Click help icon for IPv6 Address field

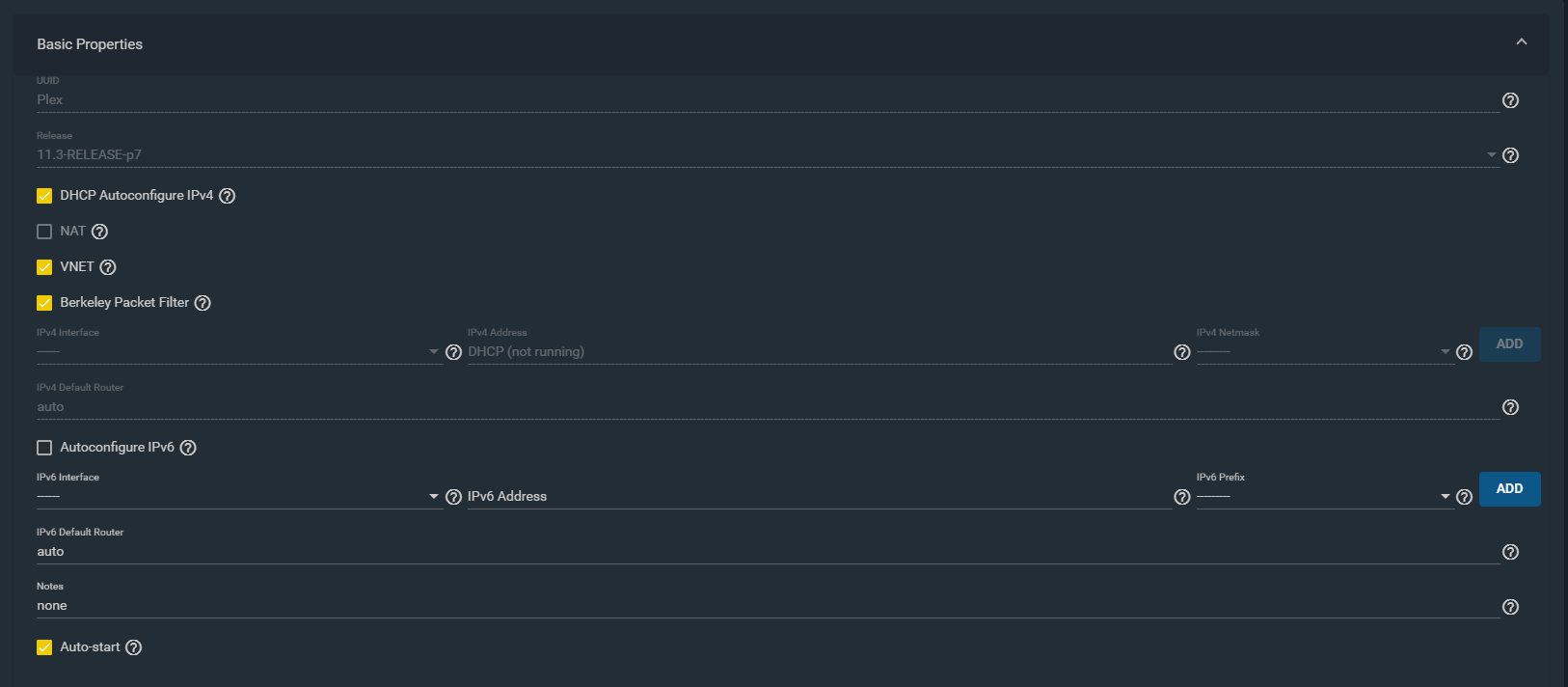tap(1181, 497)
